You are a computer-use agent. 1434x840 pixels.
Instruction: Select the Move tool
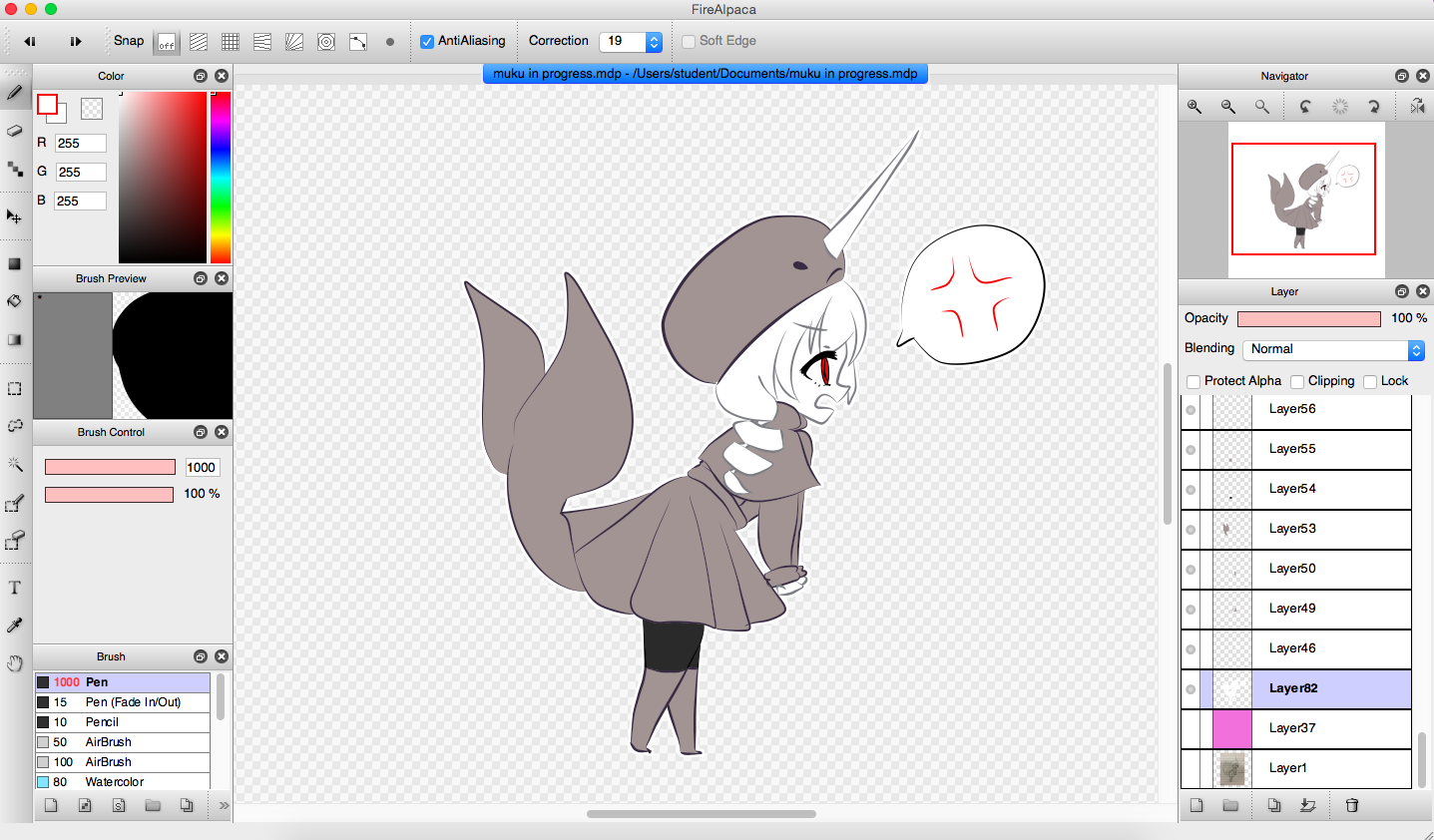(x=15, y=216)
